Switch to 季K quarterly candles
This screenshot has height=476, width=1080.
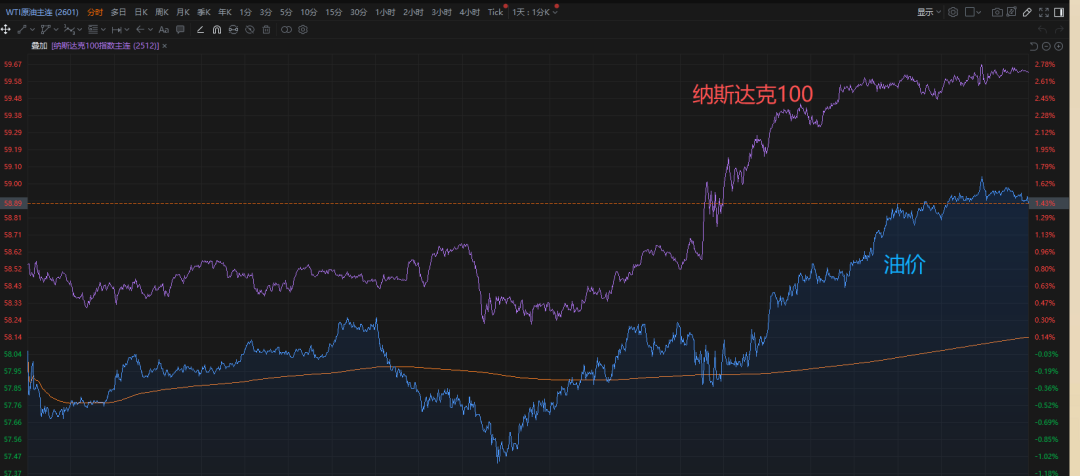click(x=204, y=12)
